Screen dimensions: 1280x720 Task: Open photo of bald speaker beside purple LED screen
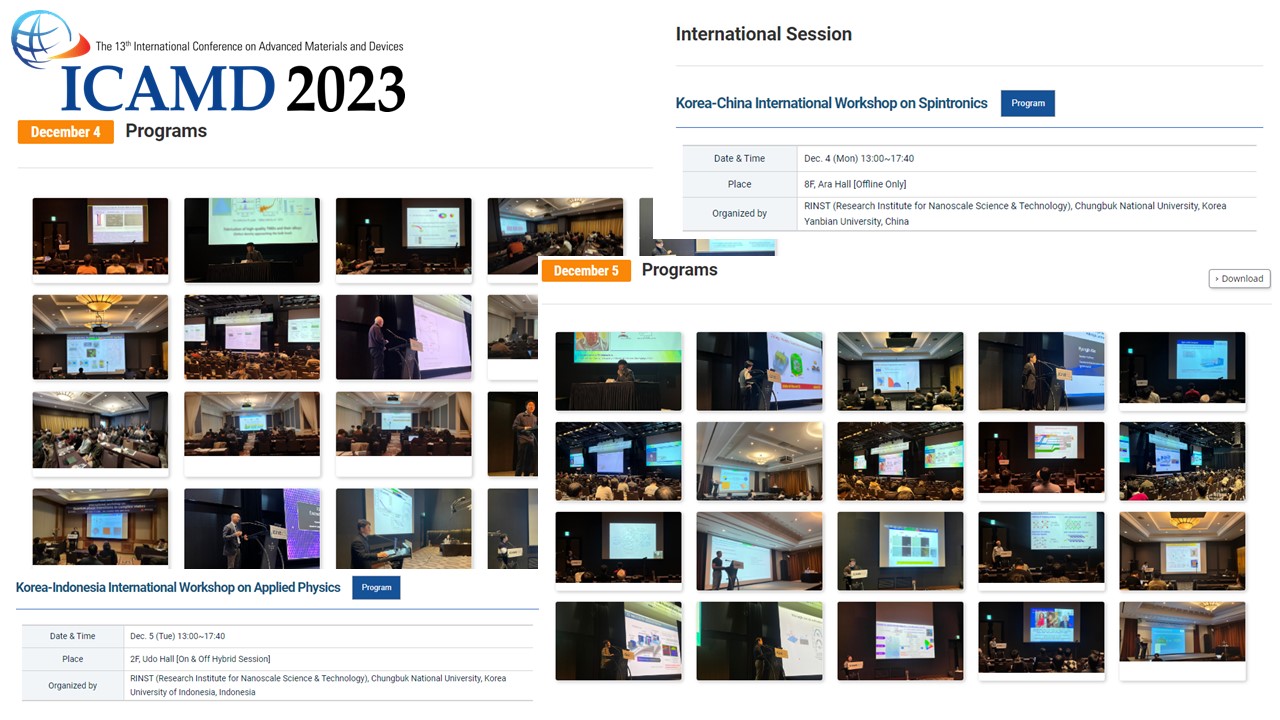(252, 528)
